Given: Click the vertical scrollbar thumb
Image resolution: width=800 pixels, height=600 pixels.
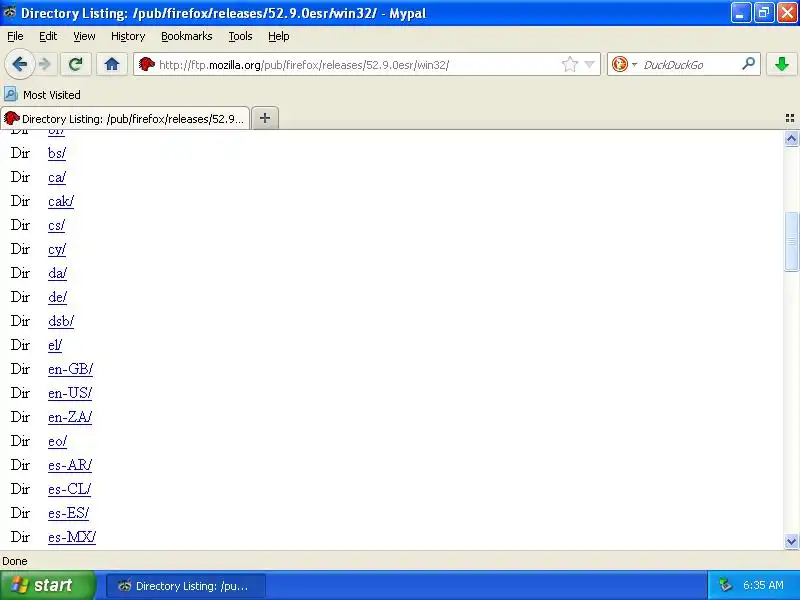Looking at the screenshot, I should (x=791, y=241).
